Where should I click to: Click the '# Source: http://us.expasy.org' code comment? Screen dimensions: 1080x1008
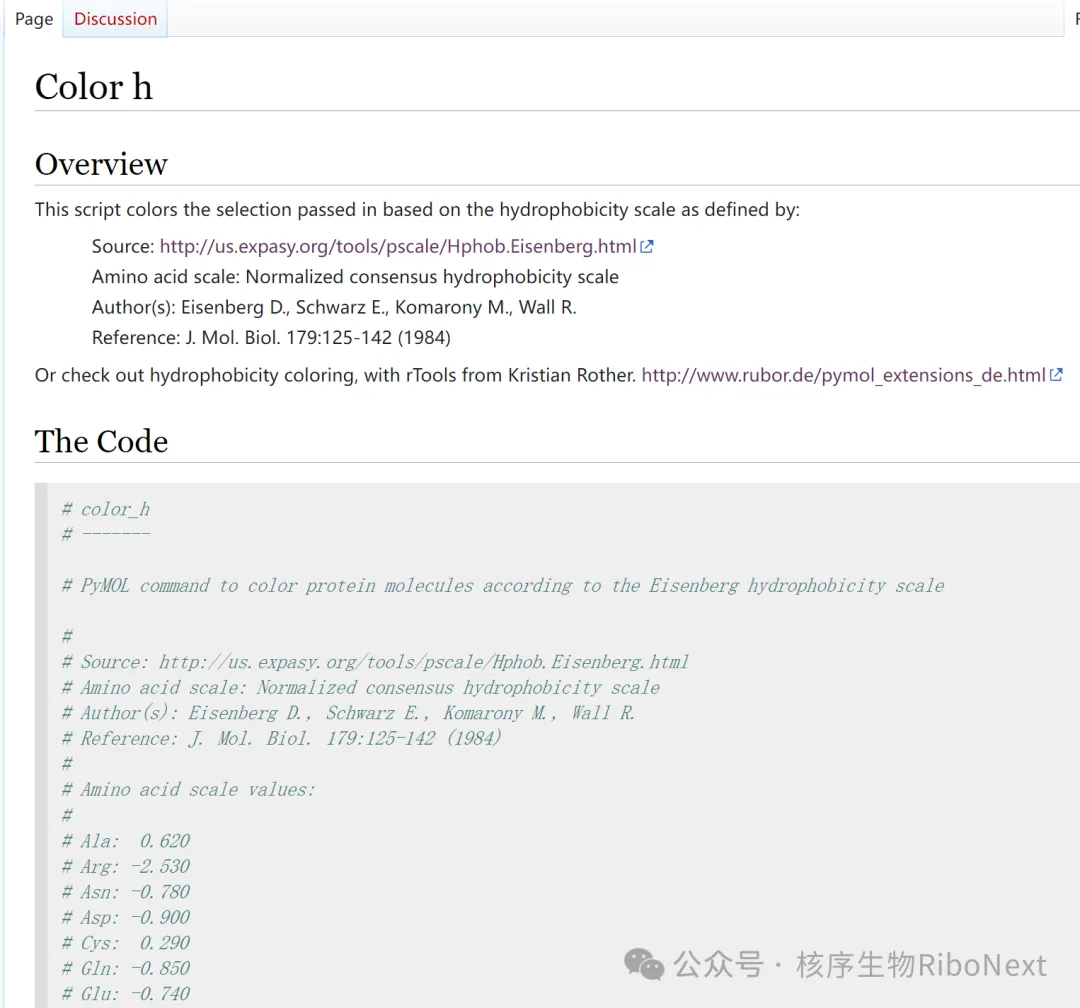[375, 662]
